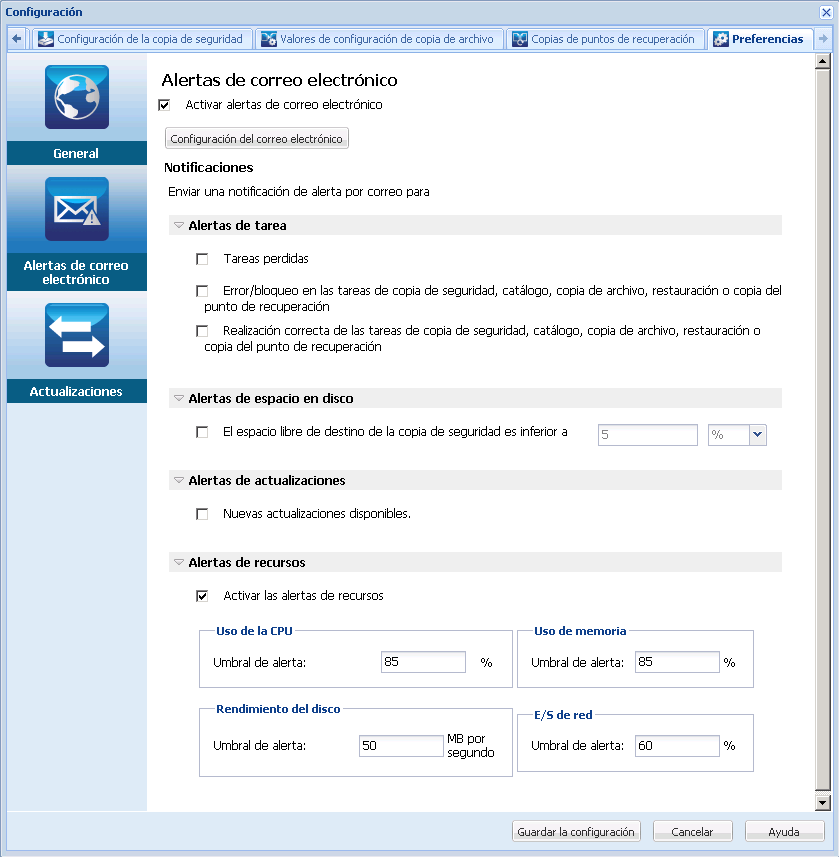The height and width of the screenshot is (857, 839).
Task: Click the Rendimiento del disco group label
Action: pos(278,709)
